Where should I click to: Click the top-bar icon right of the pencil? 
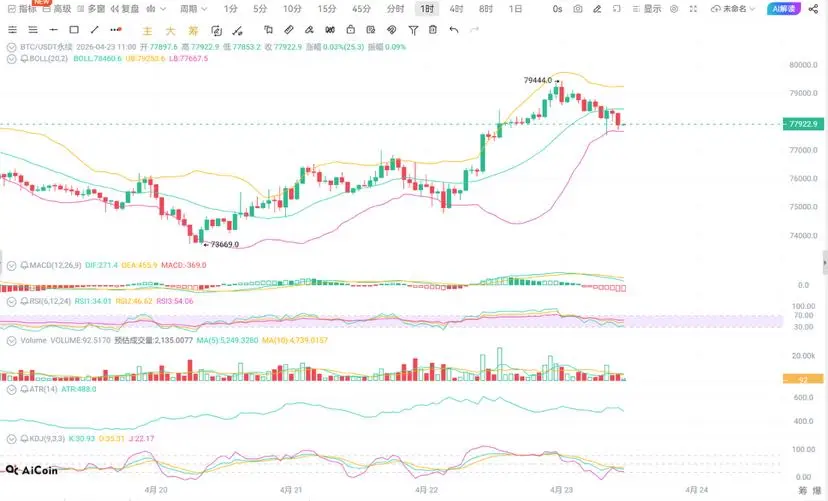click(617, 9)
